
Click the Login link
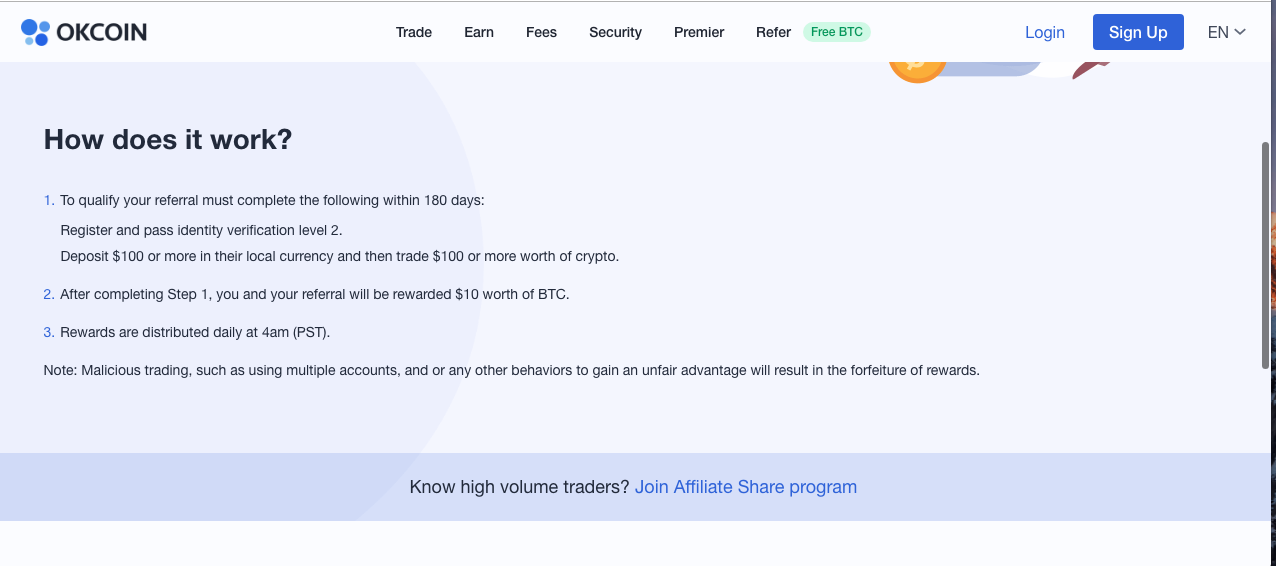tap(1045, 32)
